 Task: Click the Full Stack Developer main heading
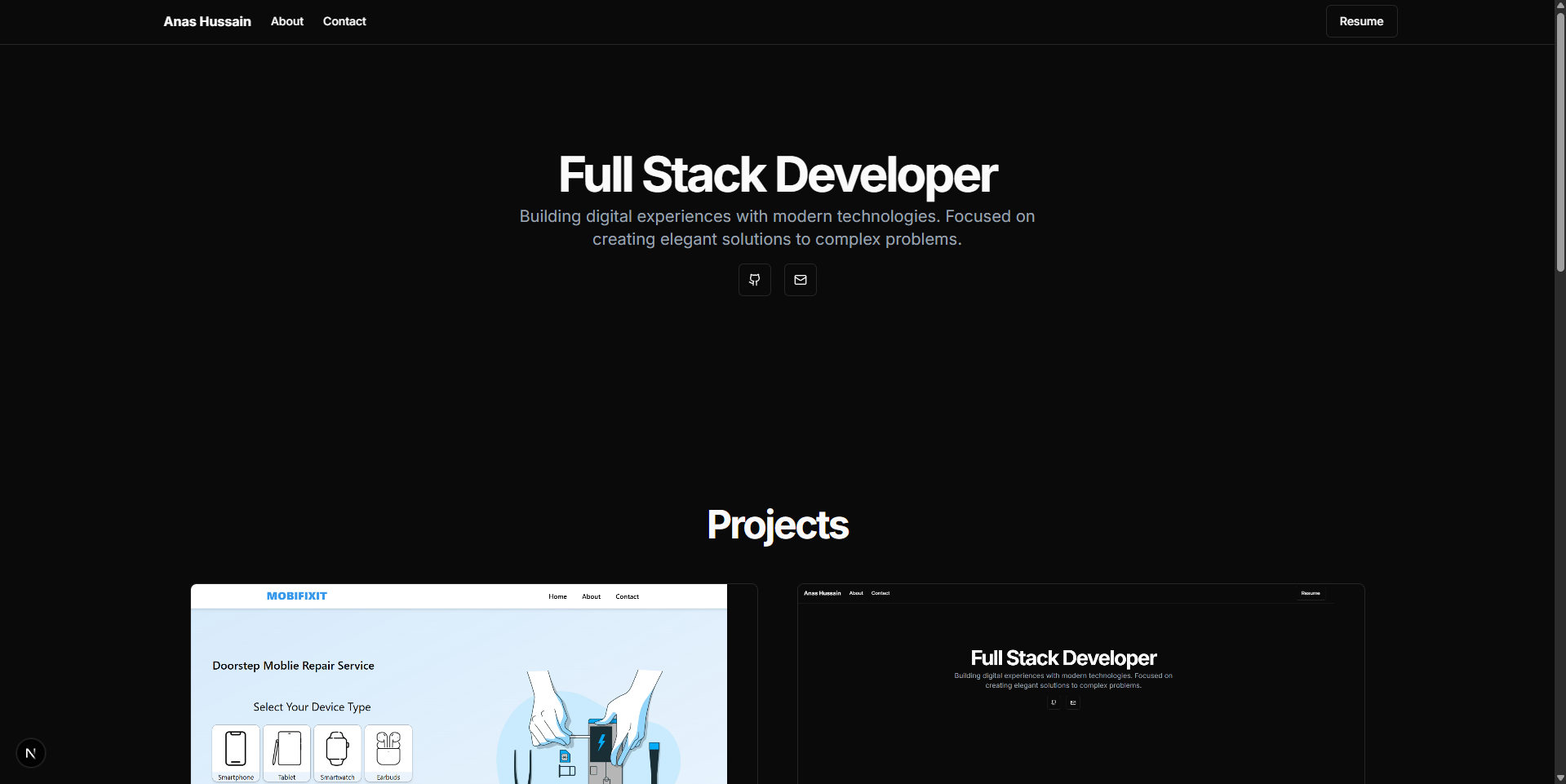pos(778,175)
